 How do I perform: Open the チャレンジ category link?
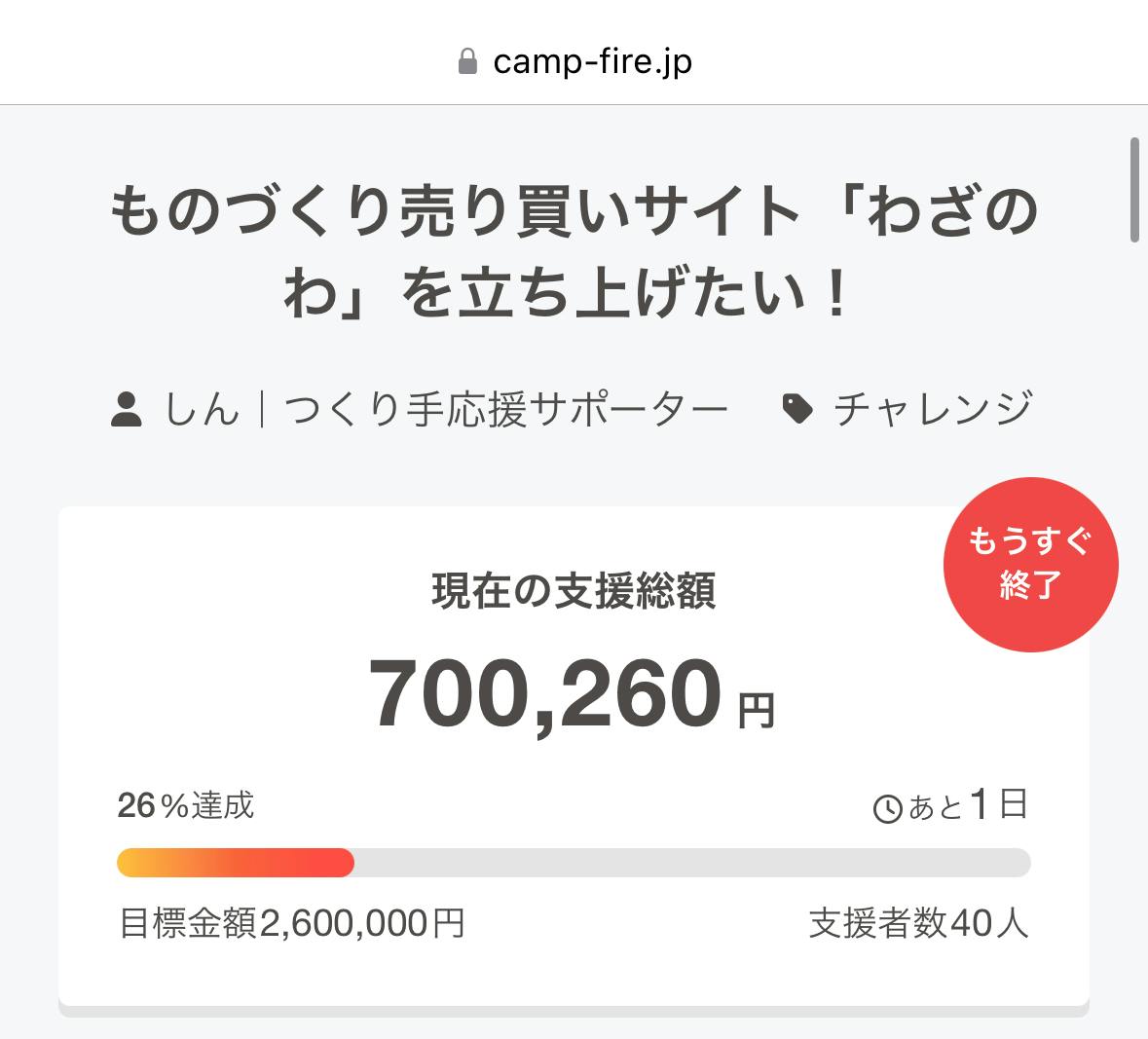pos(932,410)
